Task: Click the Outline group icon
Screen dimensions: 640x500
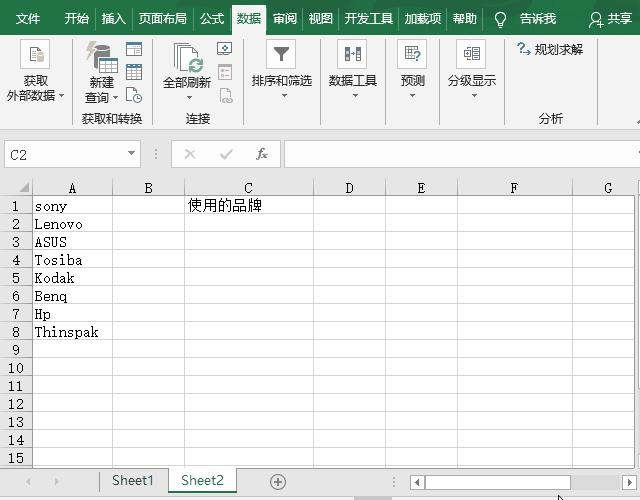Action: coord(471,54)
